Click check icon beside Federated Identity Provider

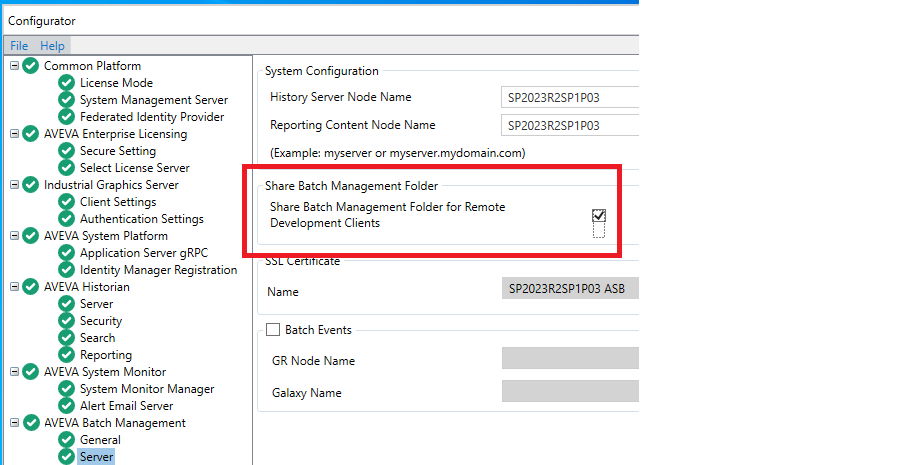[66, 117]
